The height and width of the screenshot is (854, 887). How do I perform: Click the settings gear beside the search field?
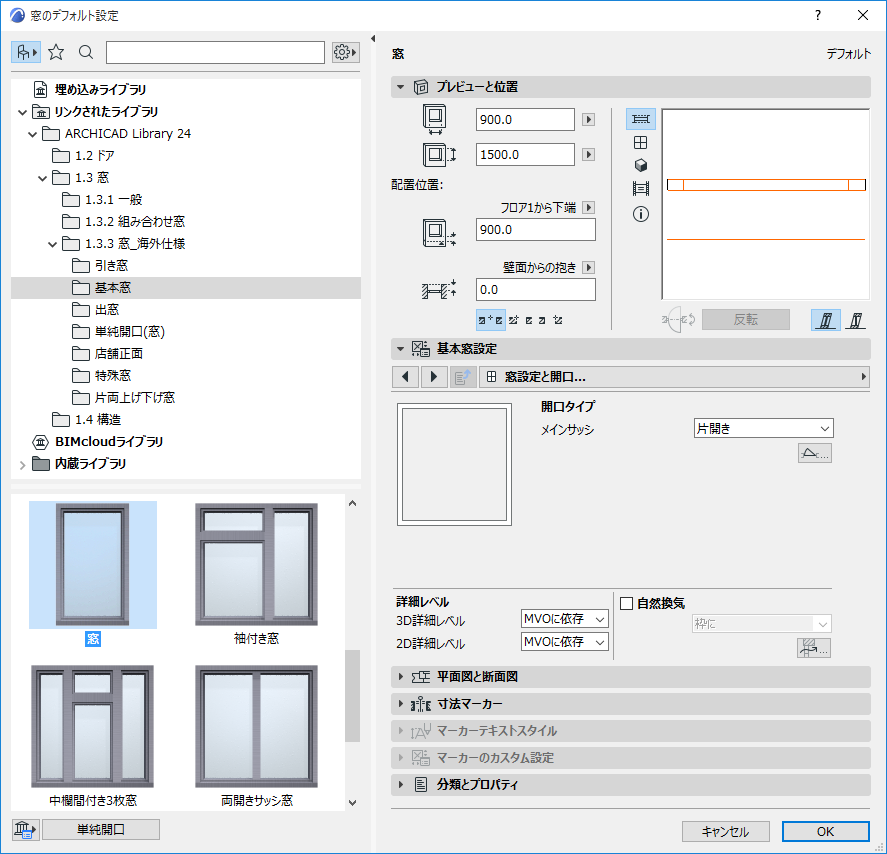click(x=344, y=51)
